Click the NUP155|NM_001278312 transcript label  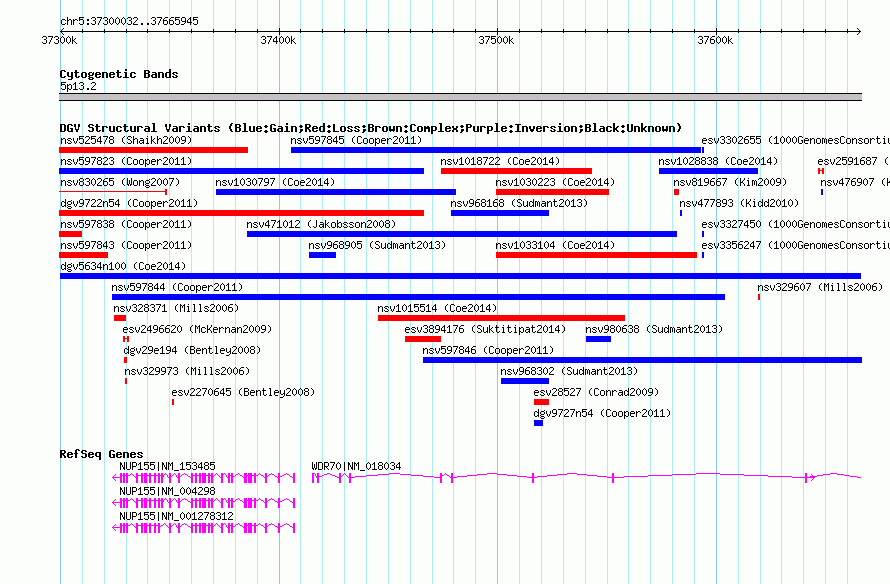pyautogui.click(x=176, y=516)
